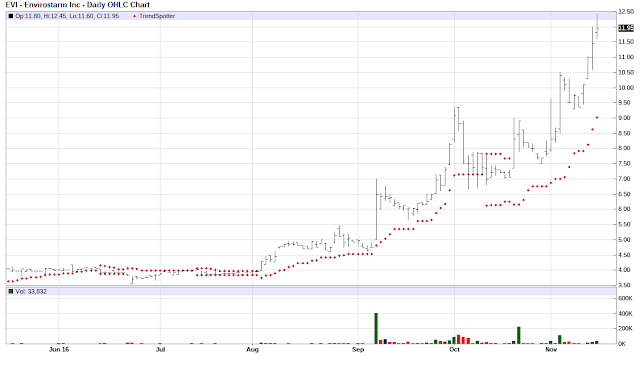640x367 pixels.
Task: Click the red TrendSpotter legend dot
Action: click(134, 16)
